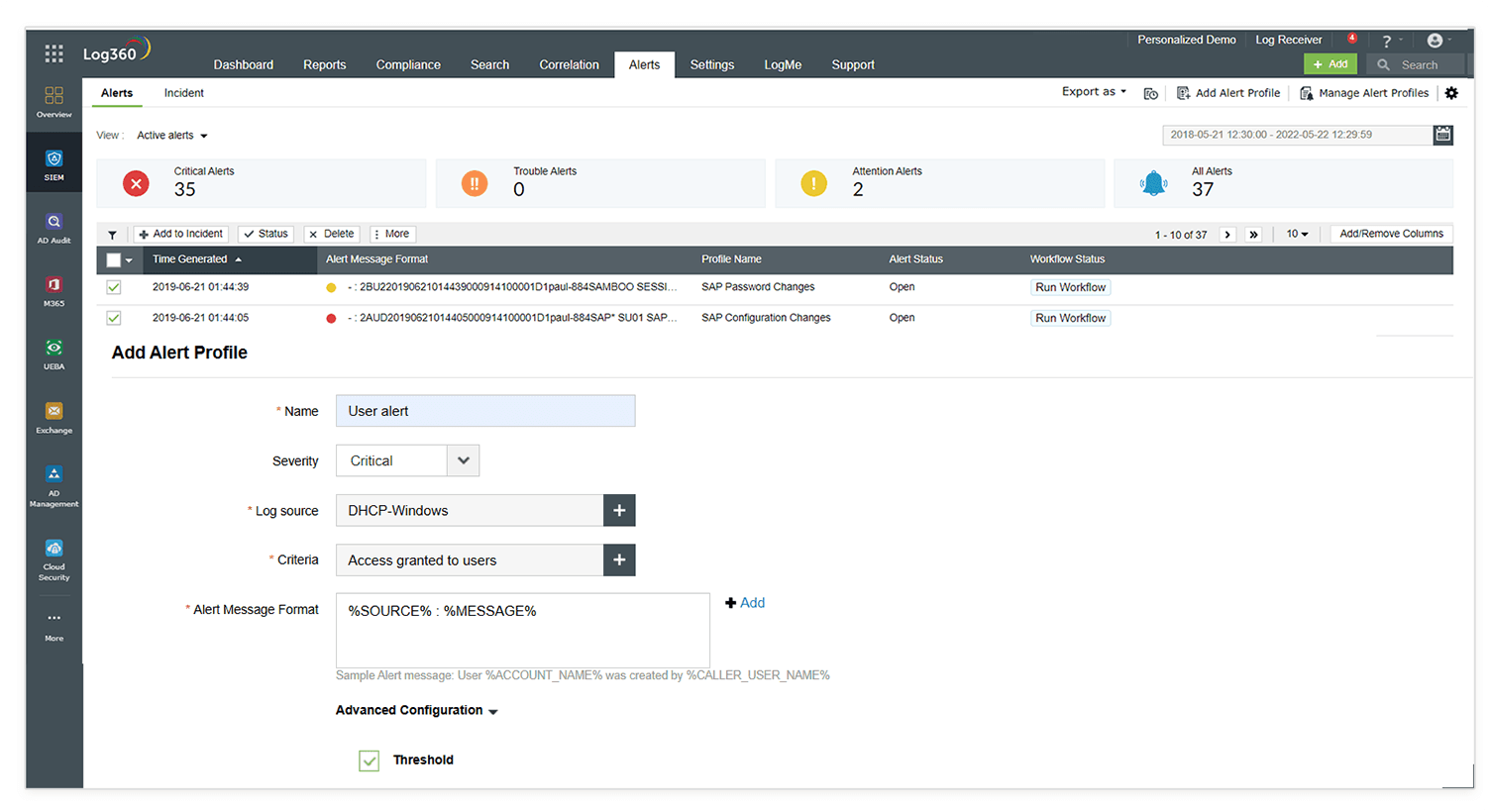Image resolution: width=1489 pixels, height=812 pixels.
Task: Open the Dashboard tab
Action: [244, 65]
